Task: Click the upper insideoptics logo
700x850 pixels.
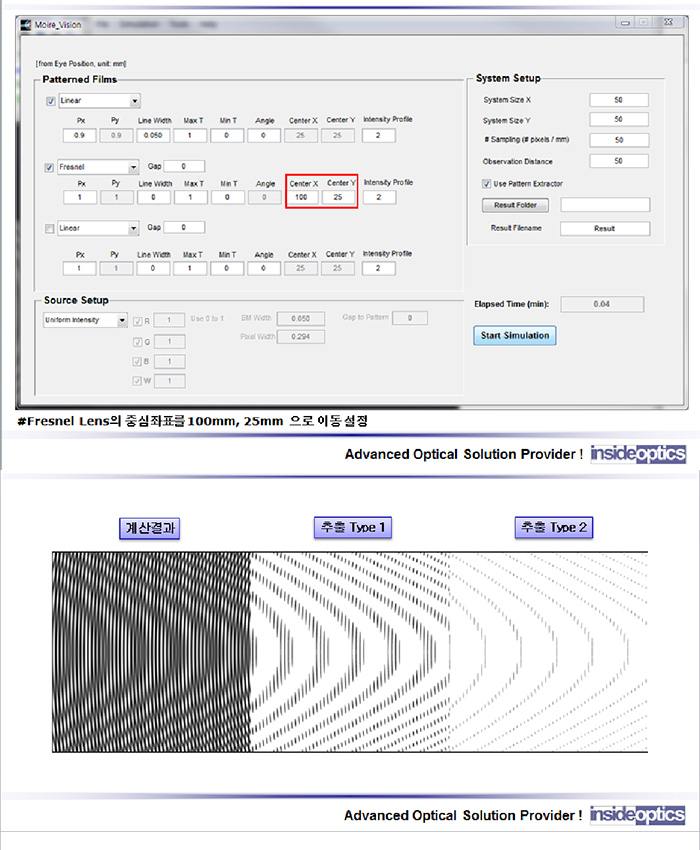Action: coord(637,454)
